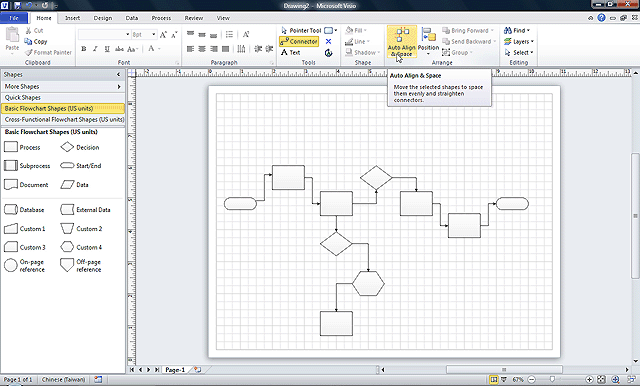Viewport: 640px width, 386px height.
Task: Click the Cut scissors command
Action: (x=34, y=31)
